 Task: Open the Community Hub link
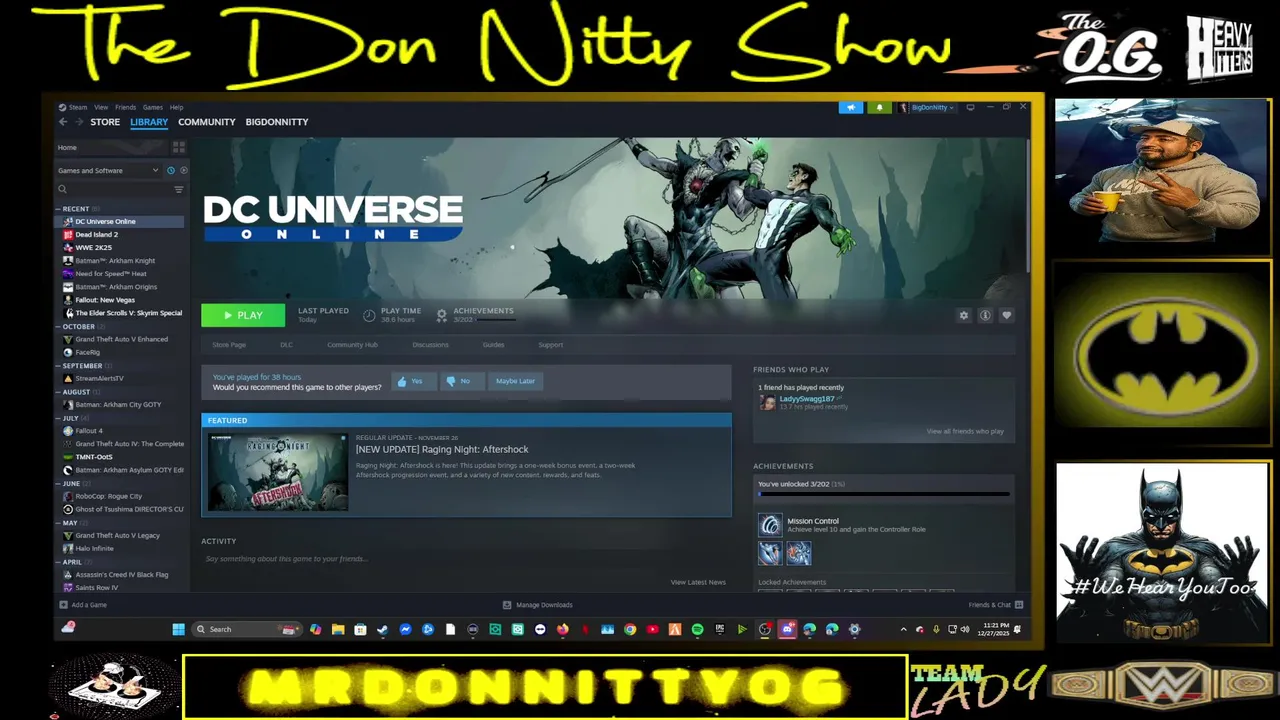pos(352,345)
